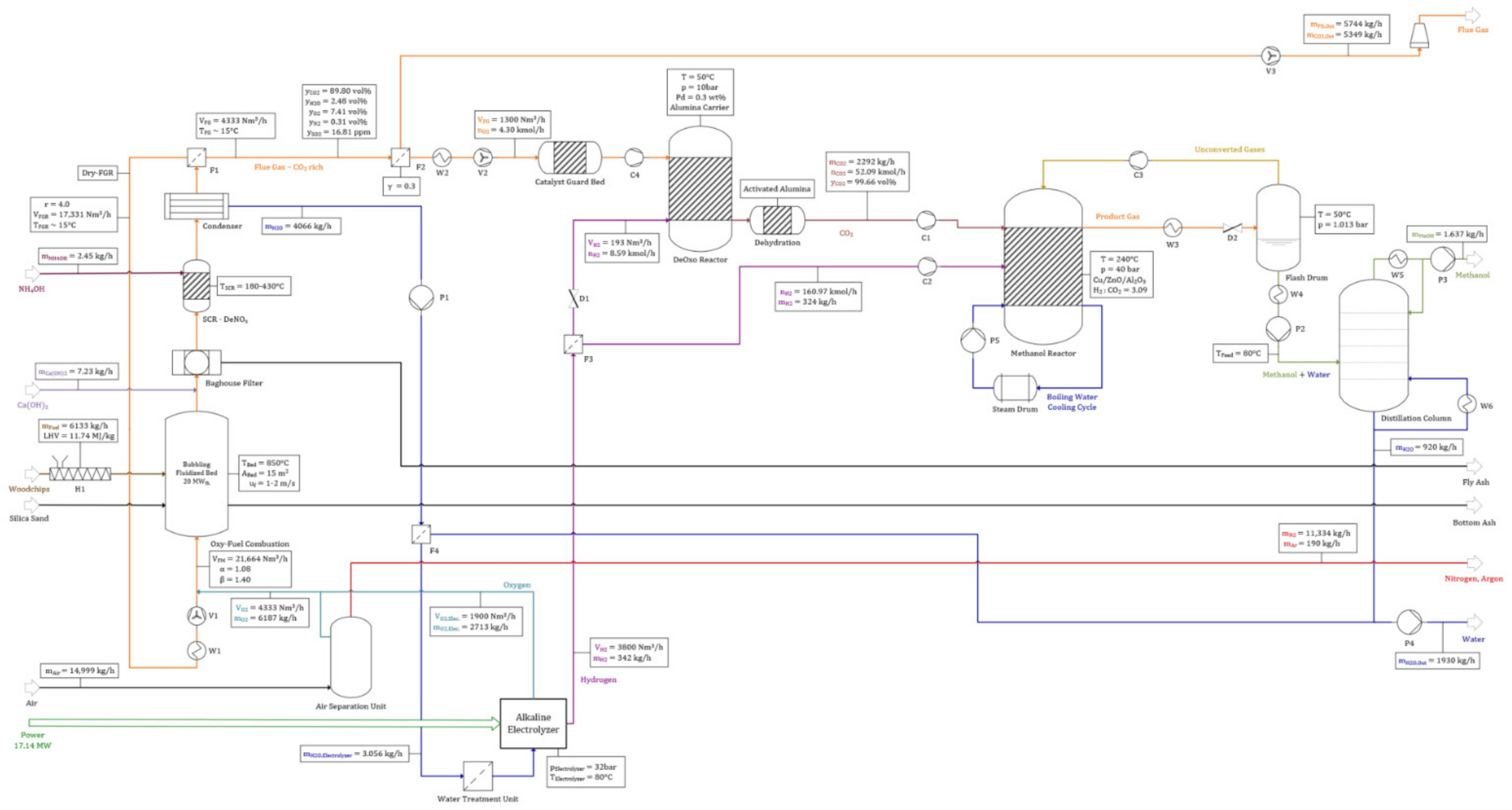
Task: Click the F2 splitter box
Action: click(x=400, y=157)
